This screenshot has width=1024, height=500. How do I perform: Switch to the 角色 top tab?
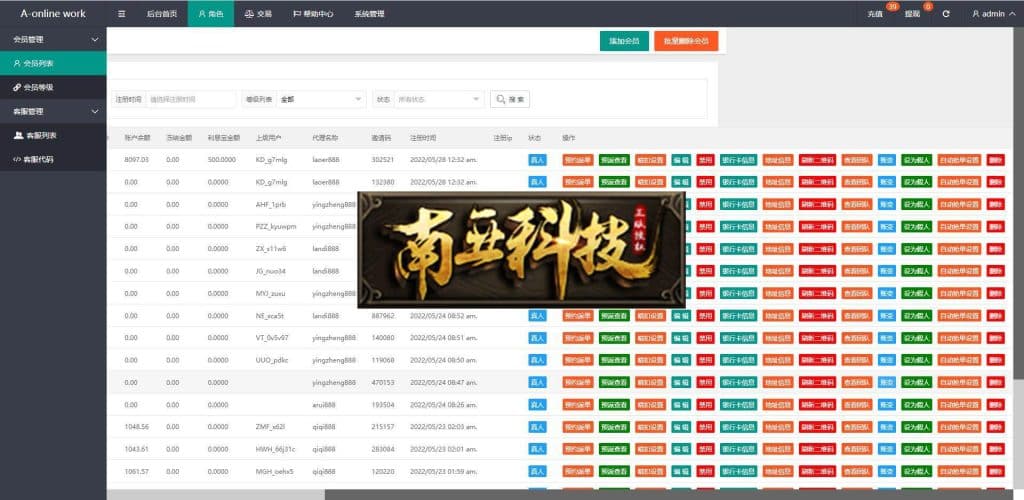coord(211,14)
